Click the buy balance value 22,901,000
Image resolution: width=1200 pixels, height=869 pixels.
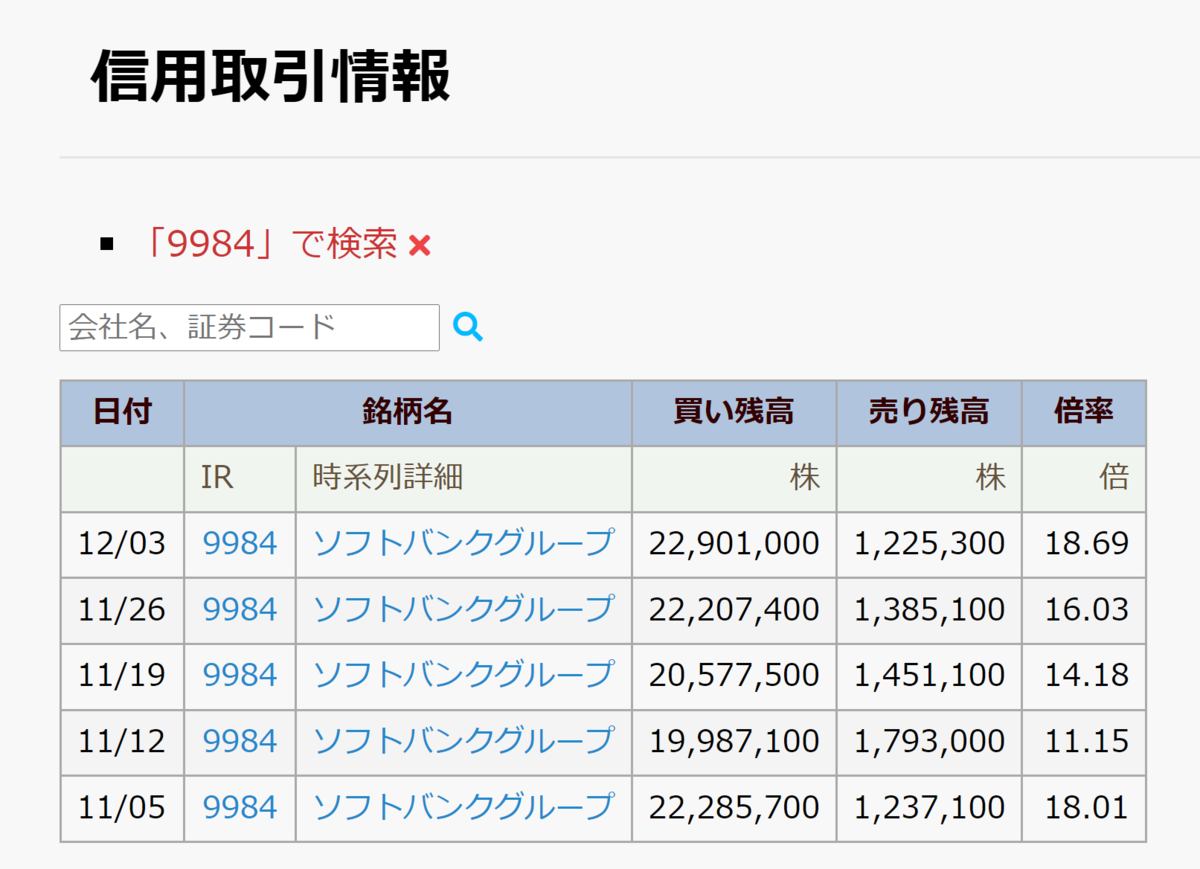pyautogui.click(x=734, y=544)
